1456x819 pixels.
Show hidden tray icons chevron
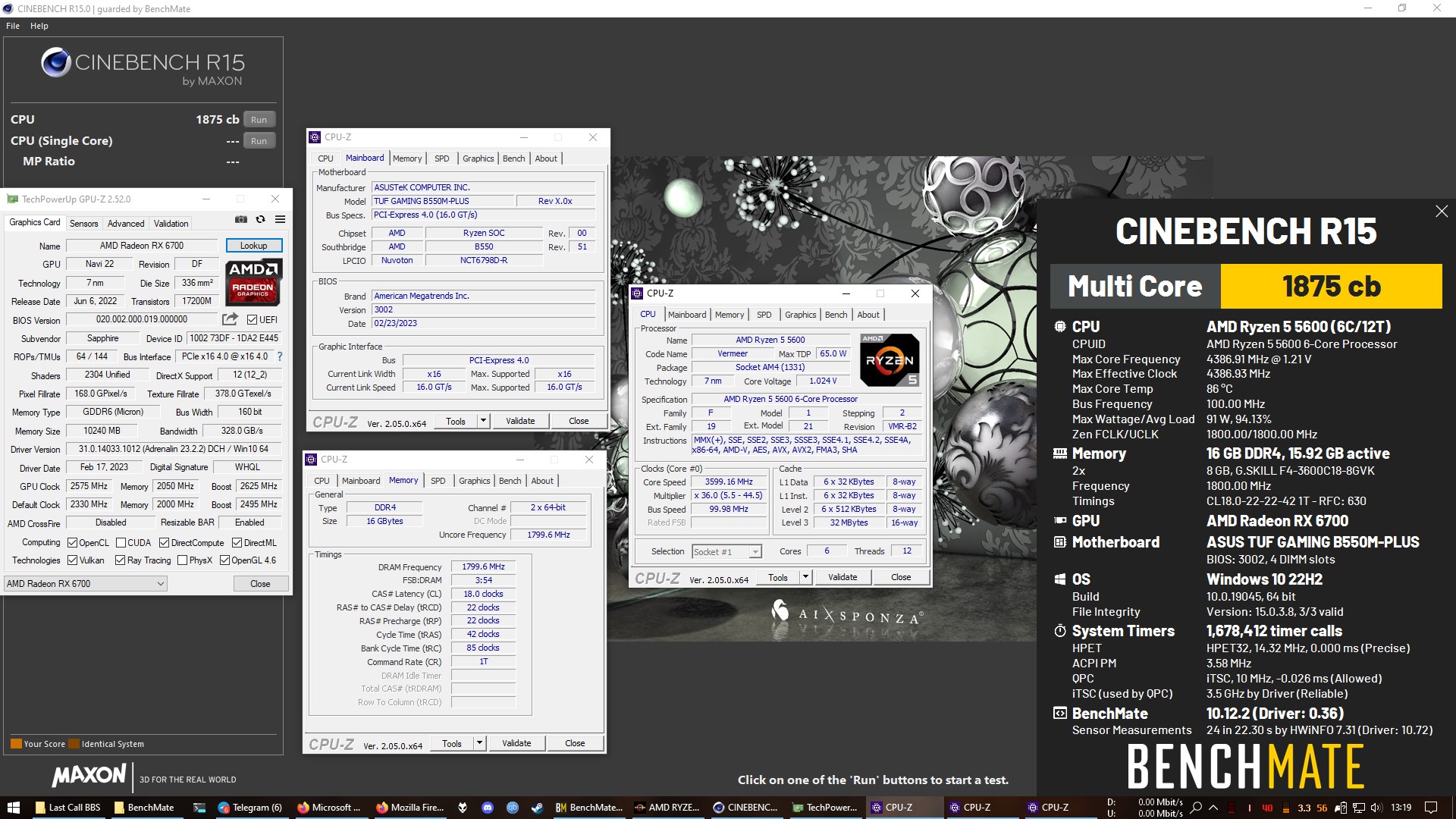tap(1213, 808)
